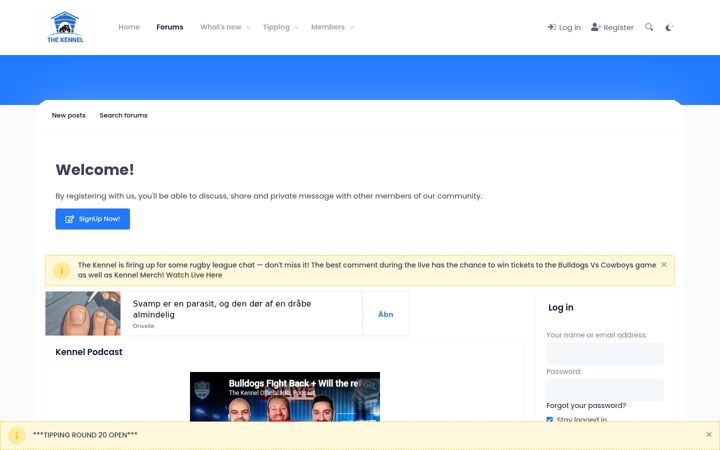Open the Tipping menu
The width and height of the screenshot is (720, 450).
click(x=276, y=27)
